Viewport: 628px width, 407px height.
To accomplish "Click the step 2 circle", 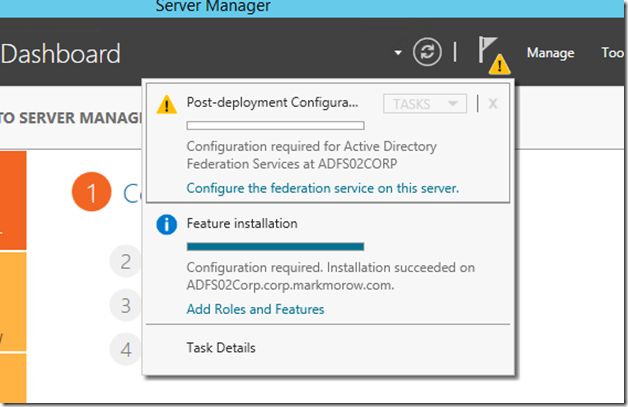I will [x=125, y=261].
